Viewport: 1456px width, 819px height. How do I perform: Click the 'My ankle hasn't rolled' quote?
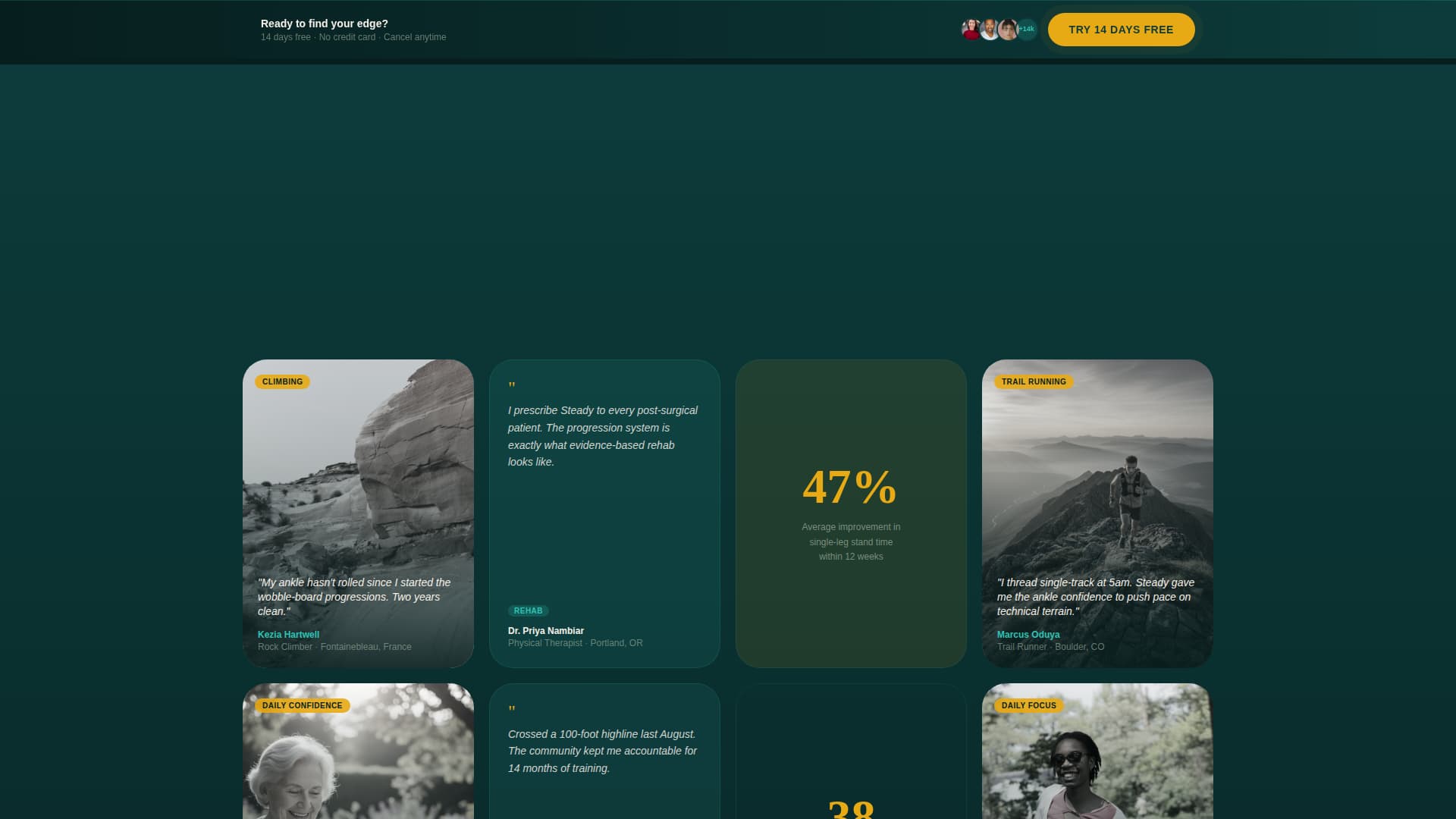(x=354, y=597)
